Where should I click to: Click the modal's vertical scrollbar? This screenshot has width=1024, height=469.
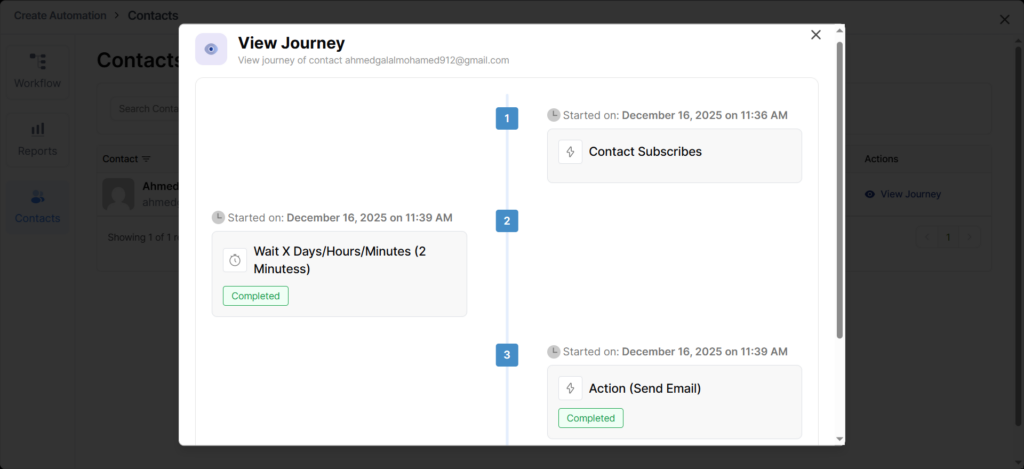pos(839,190)
